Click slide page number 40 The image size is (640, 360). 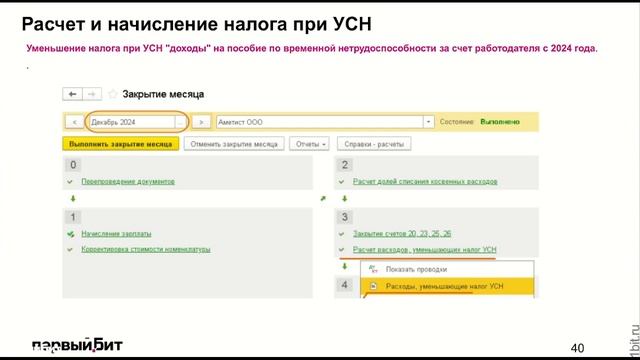[x=577, y=348]
